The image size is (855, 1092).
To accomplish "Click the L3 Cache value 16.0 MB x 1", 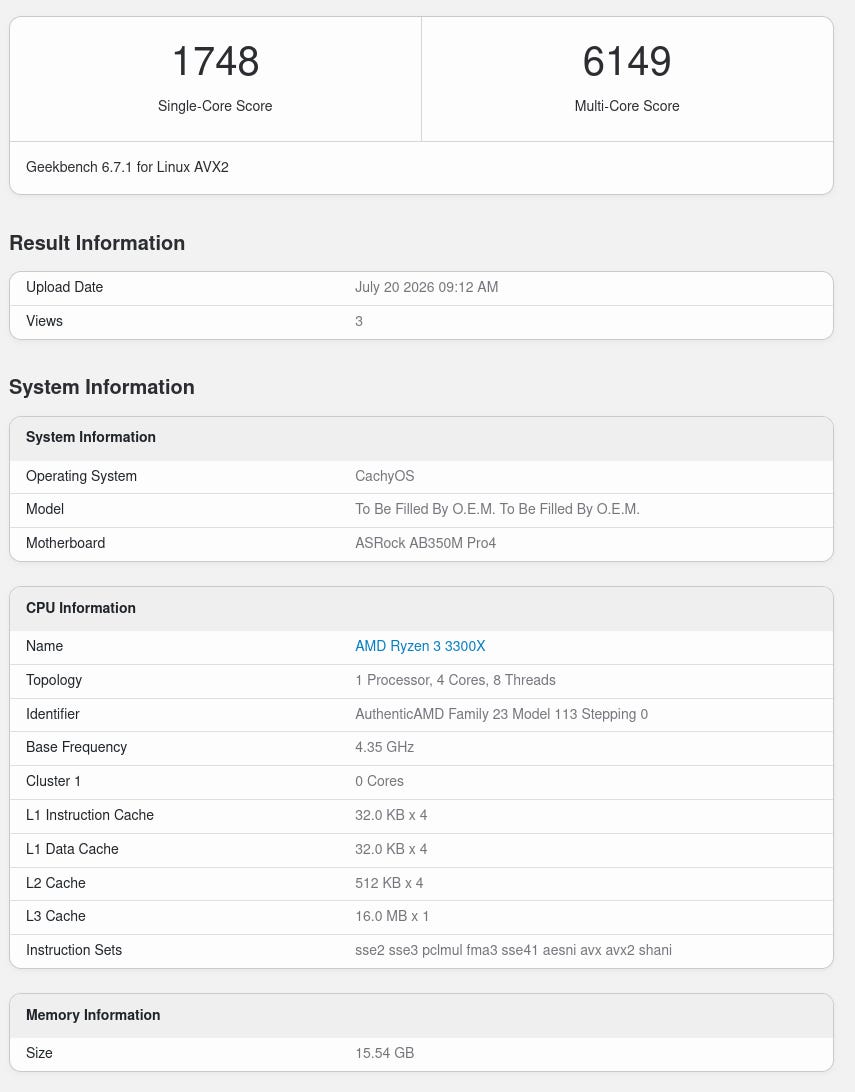I will tap(392, 916).
